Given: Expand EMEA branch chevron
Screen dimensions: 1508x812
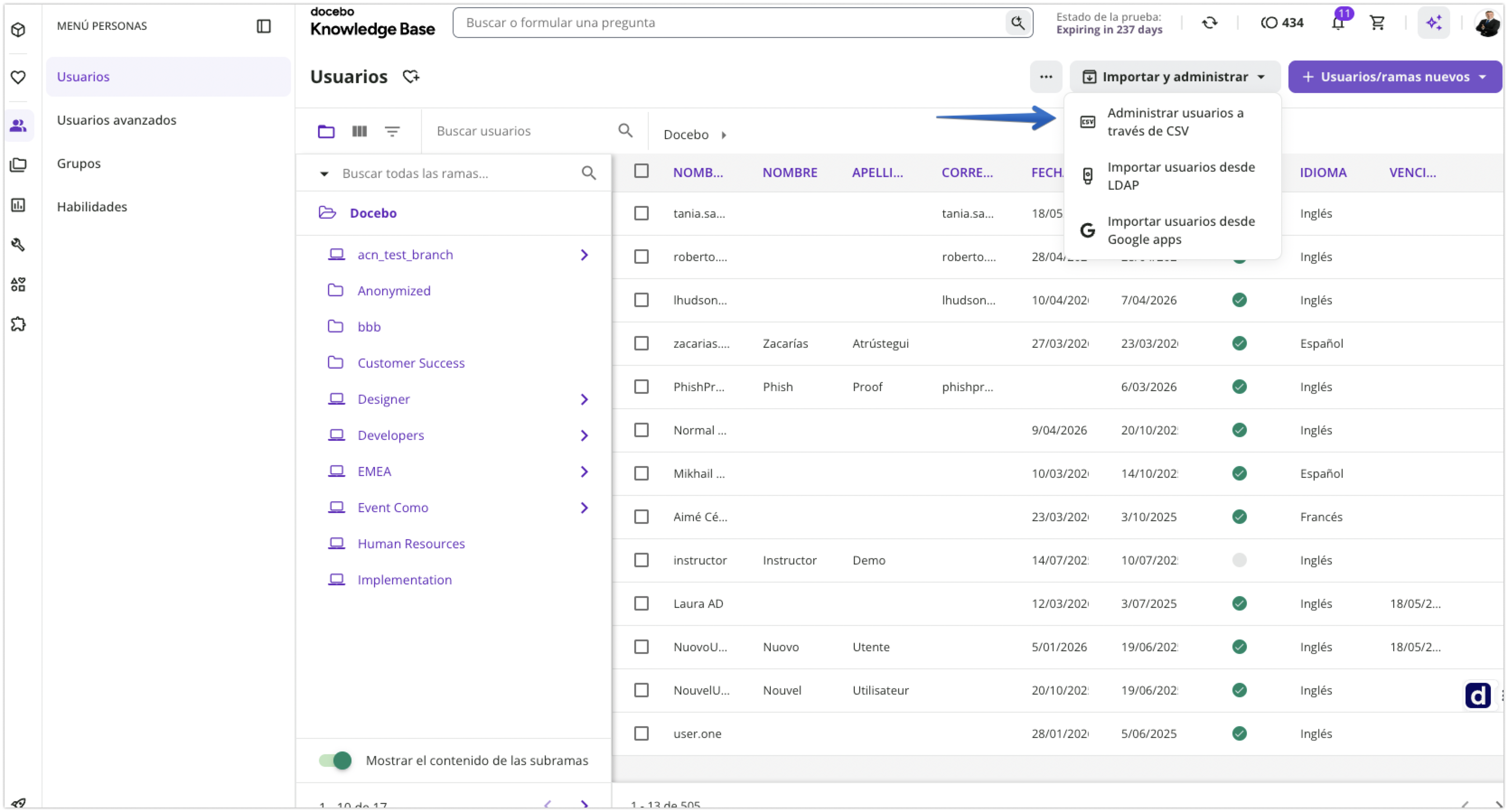Looking at the screenshot, I should (x=584, y=471).
